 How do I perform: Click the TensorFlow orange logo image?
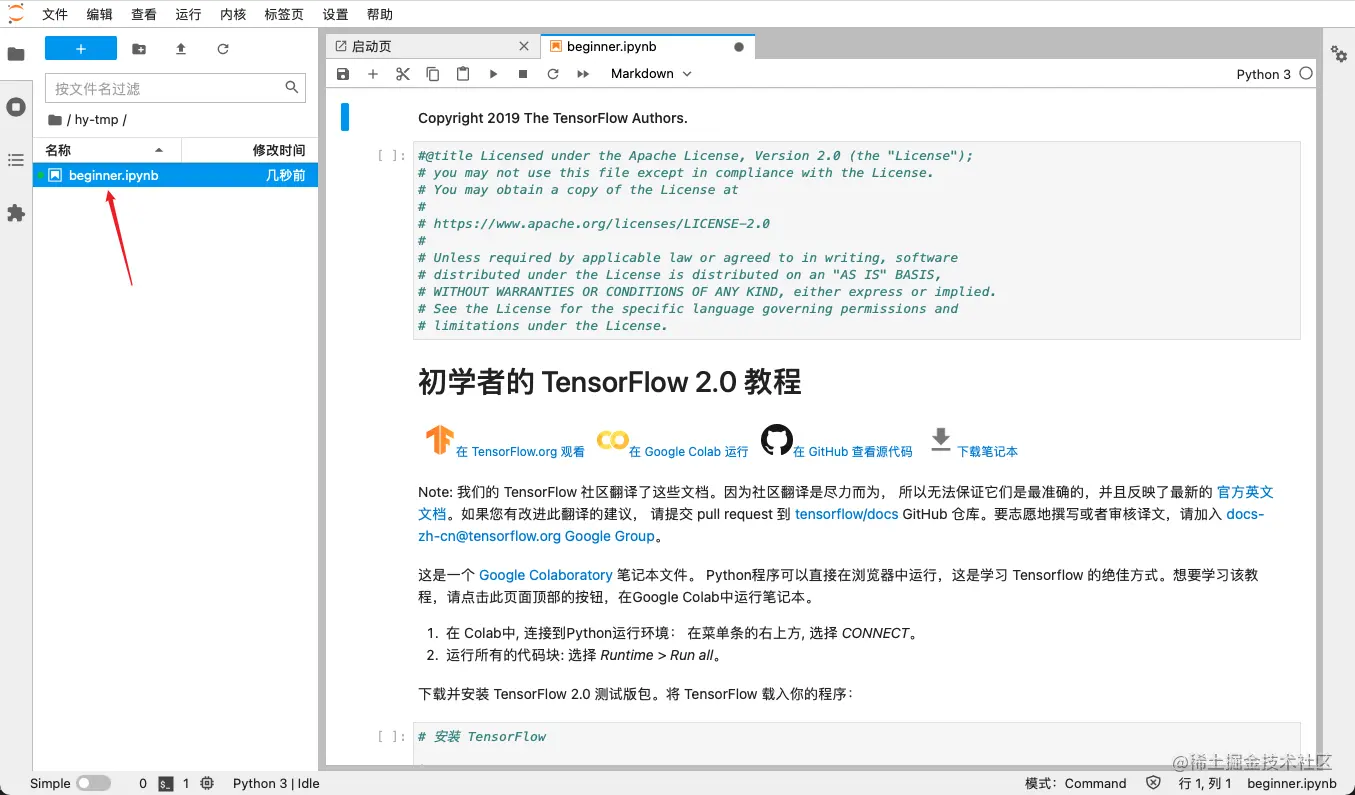coord(439,440)
